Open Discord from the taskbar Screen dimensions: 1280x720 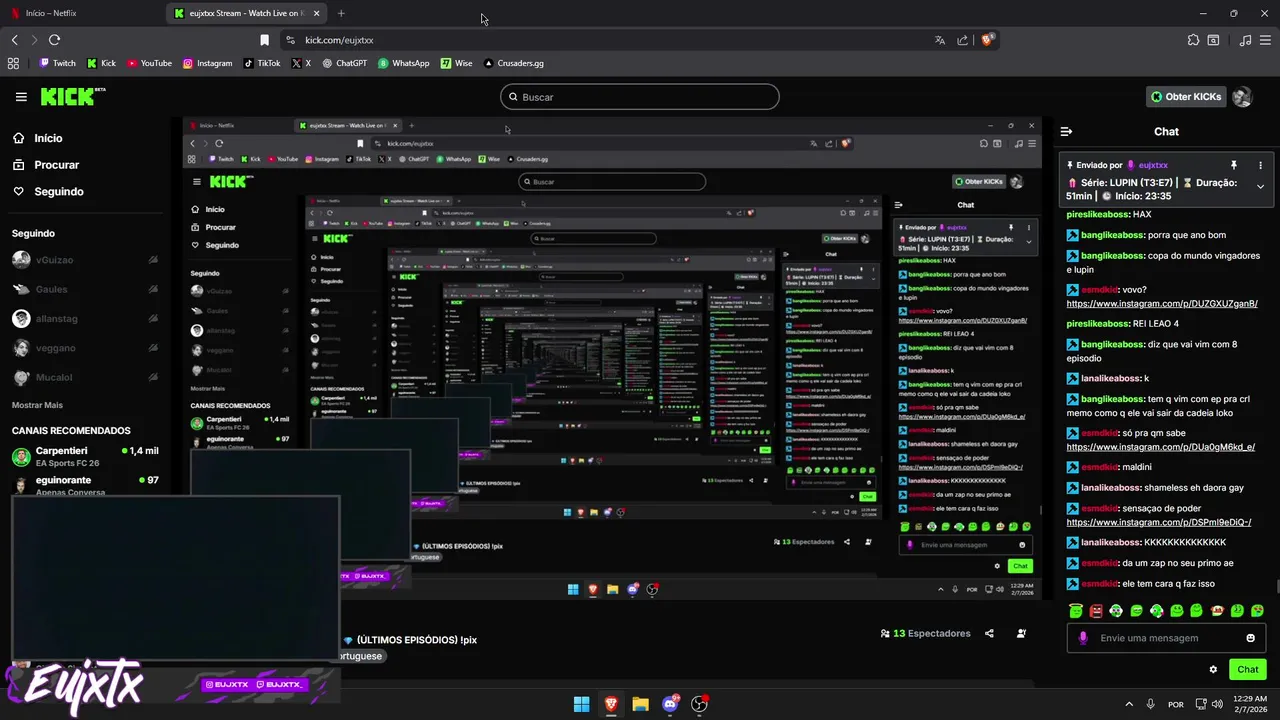[670, 704]
